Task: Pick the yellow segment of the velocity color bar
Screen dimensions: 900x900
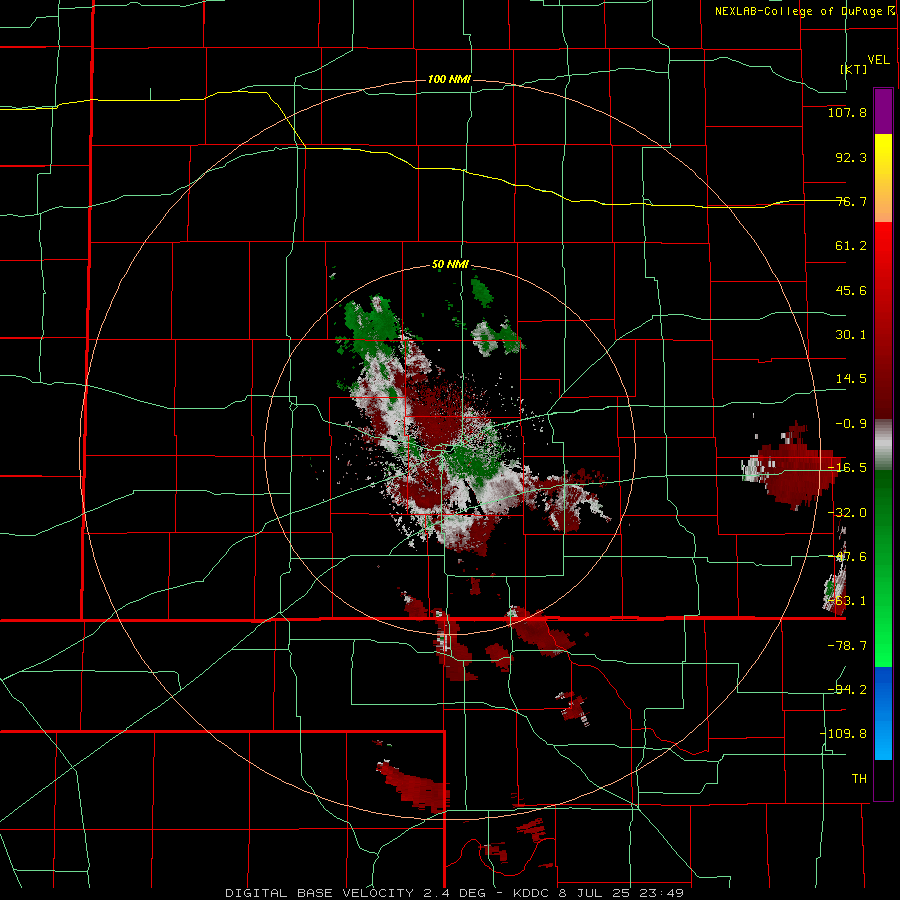Action: tap(883, 156)
